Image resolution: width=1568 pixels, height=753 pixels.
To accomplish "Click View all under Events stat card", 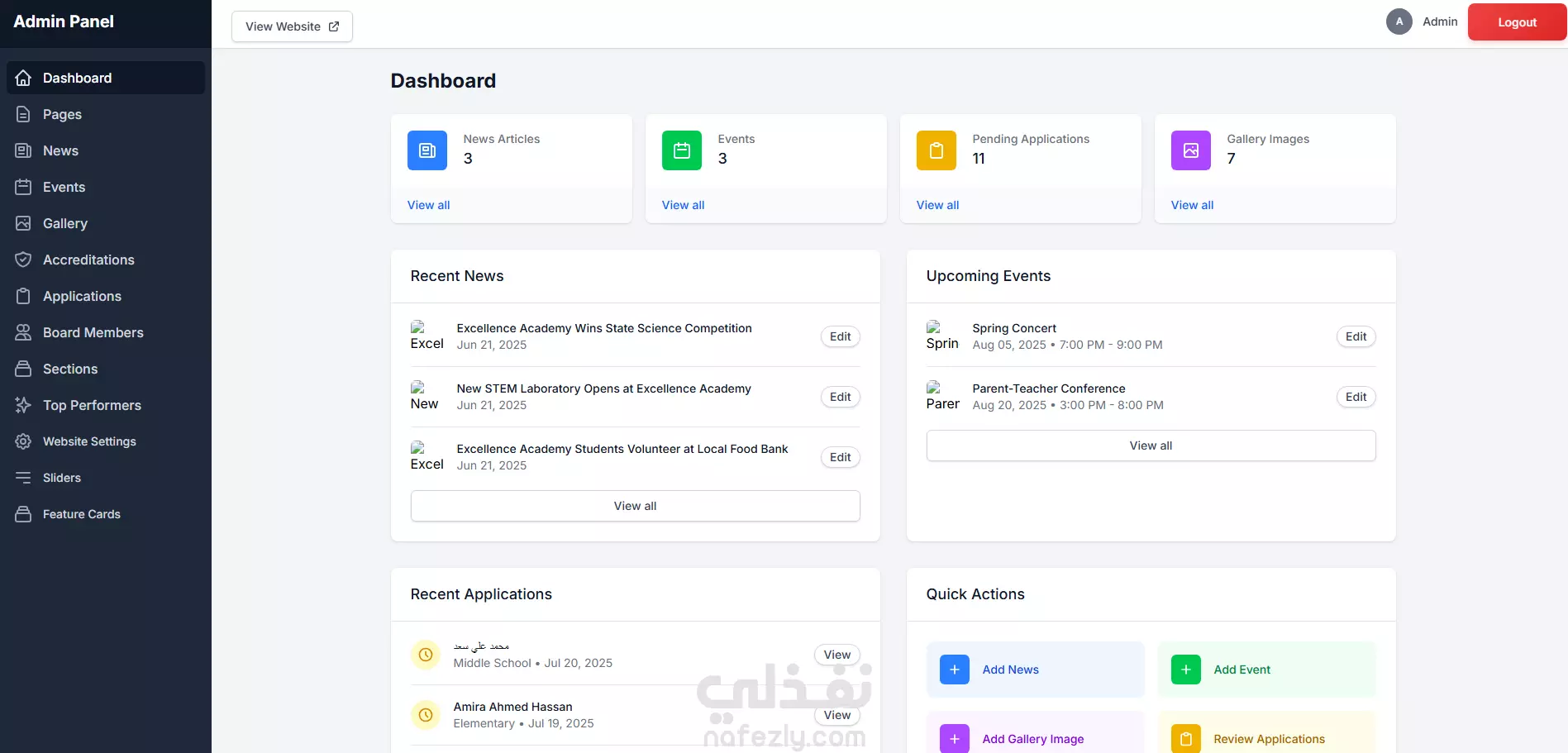I will coord(683,205).
